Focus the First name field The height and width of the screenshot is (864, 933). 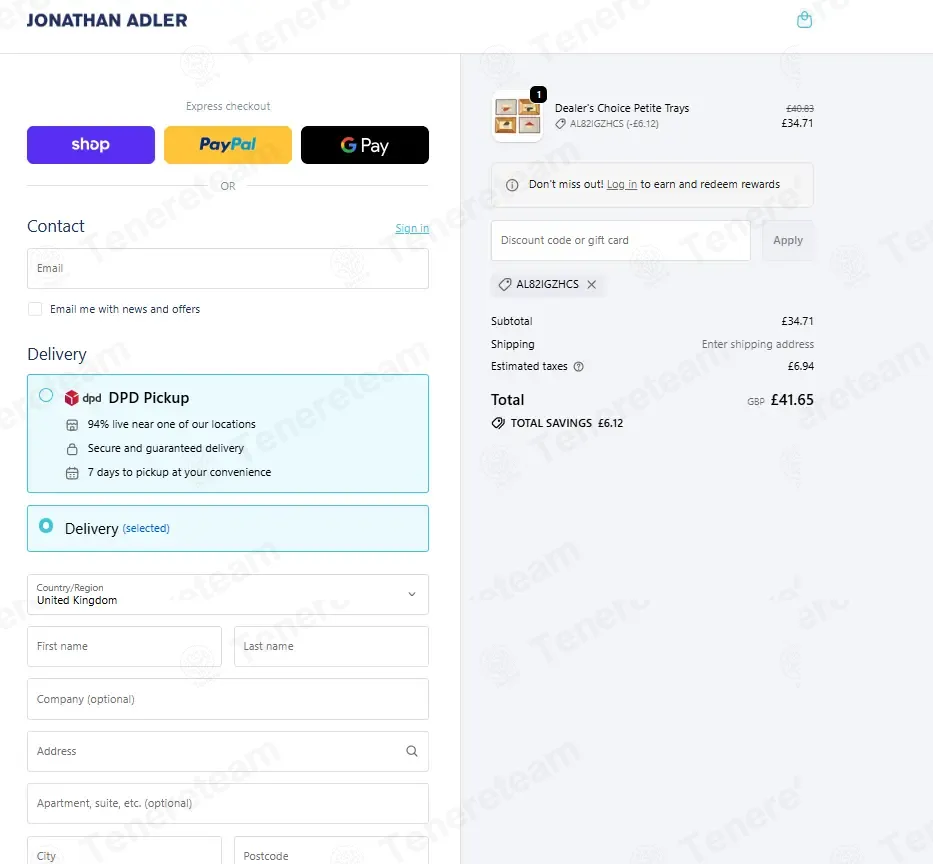click(x=124, y=646)
